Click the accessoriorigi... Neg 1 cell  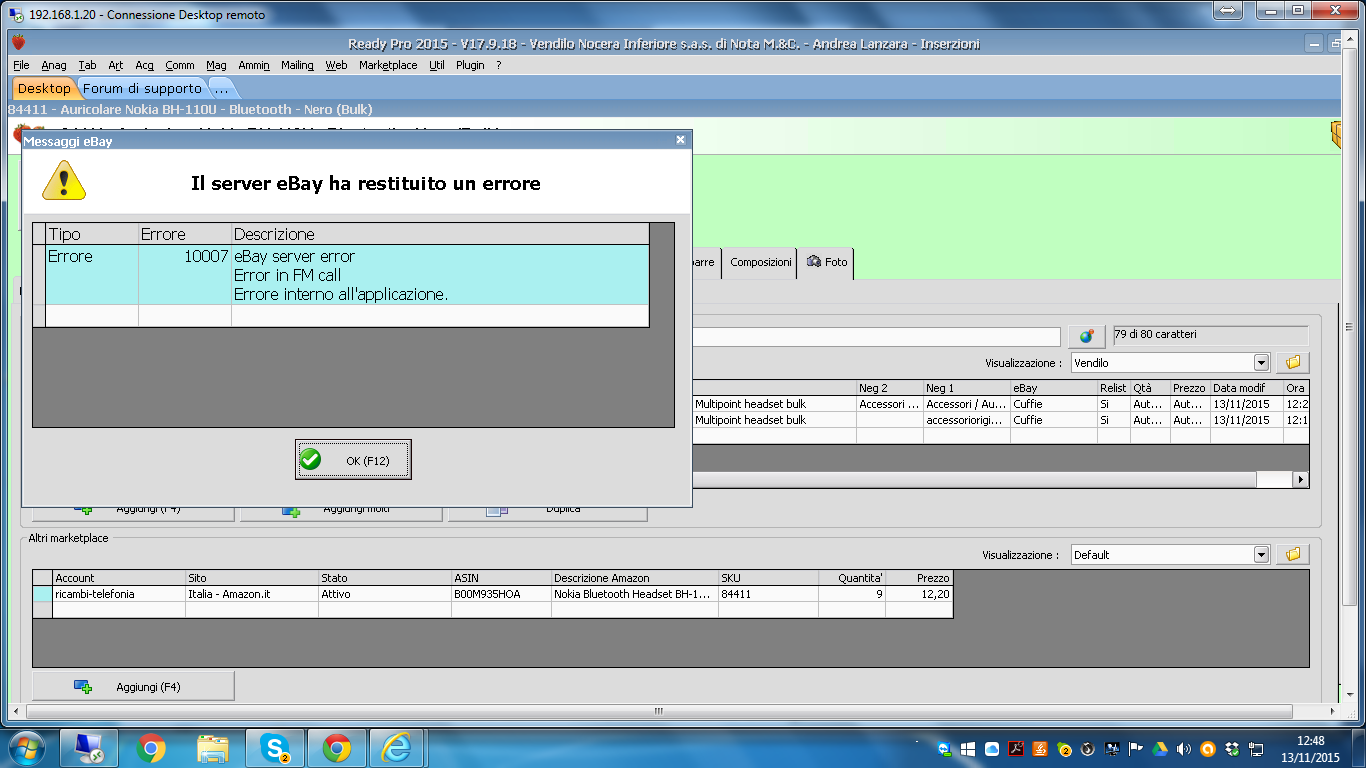[967, 420]
